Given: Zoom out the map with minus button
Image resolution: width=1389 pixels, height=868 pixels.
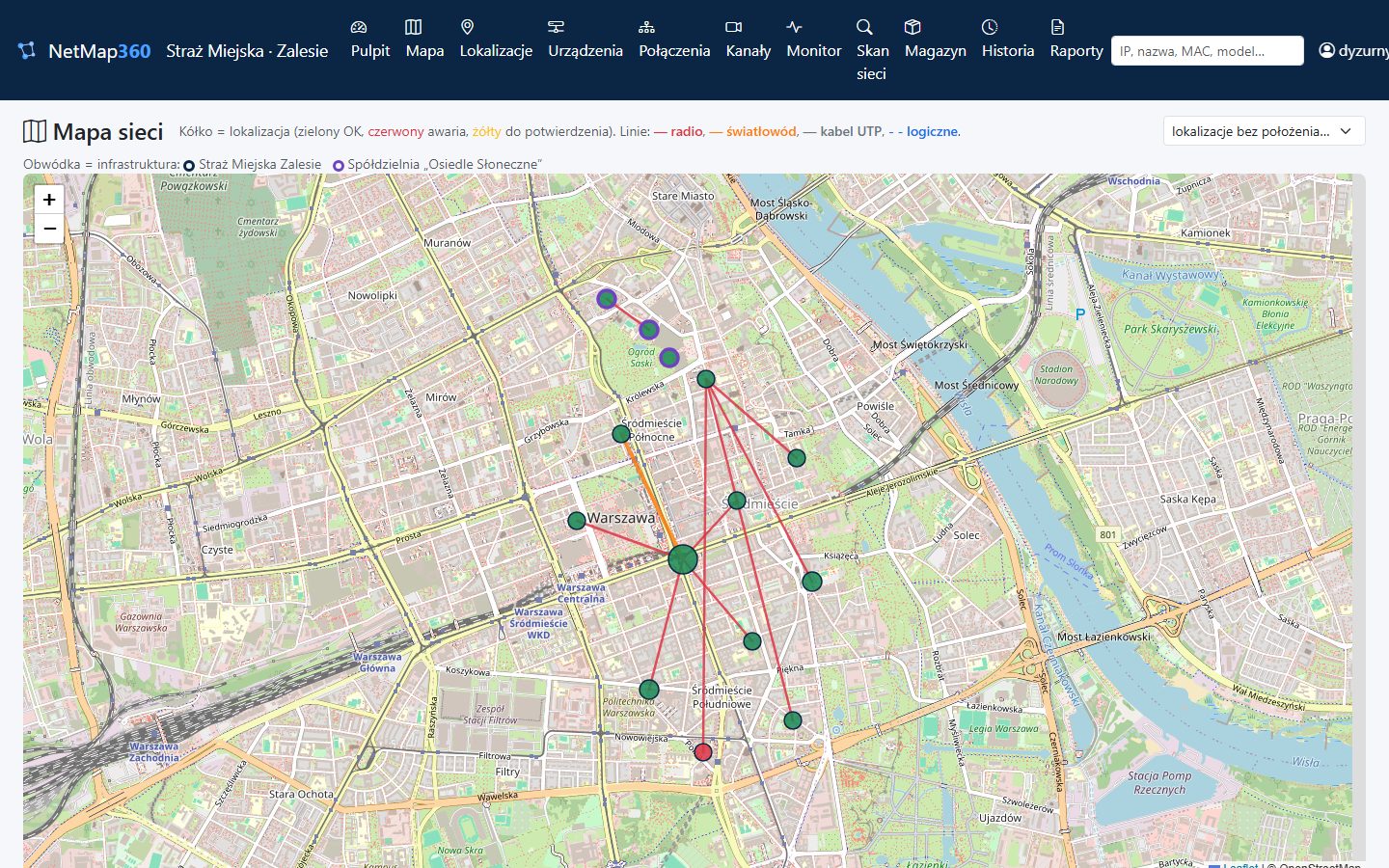Looking at the screenshot, I should click(49, 229).
